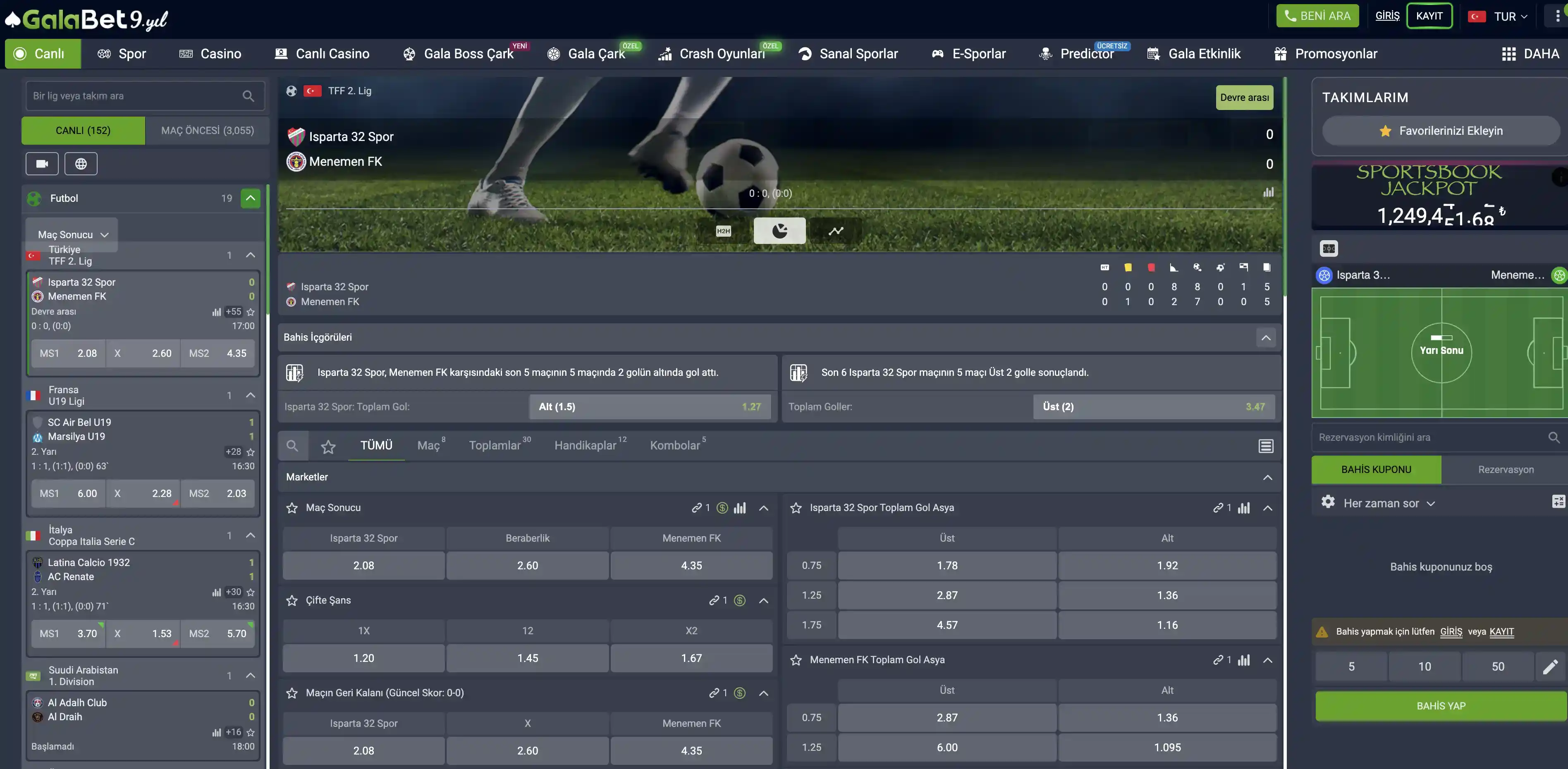Switch to the Toplamlar tab

click(495, 445)
